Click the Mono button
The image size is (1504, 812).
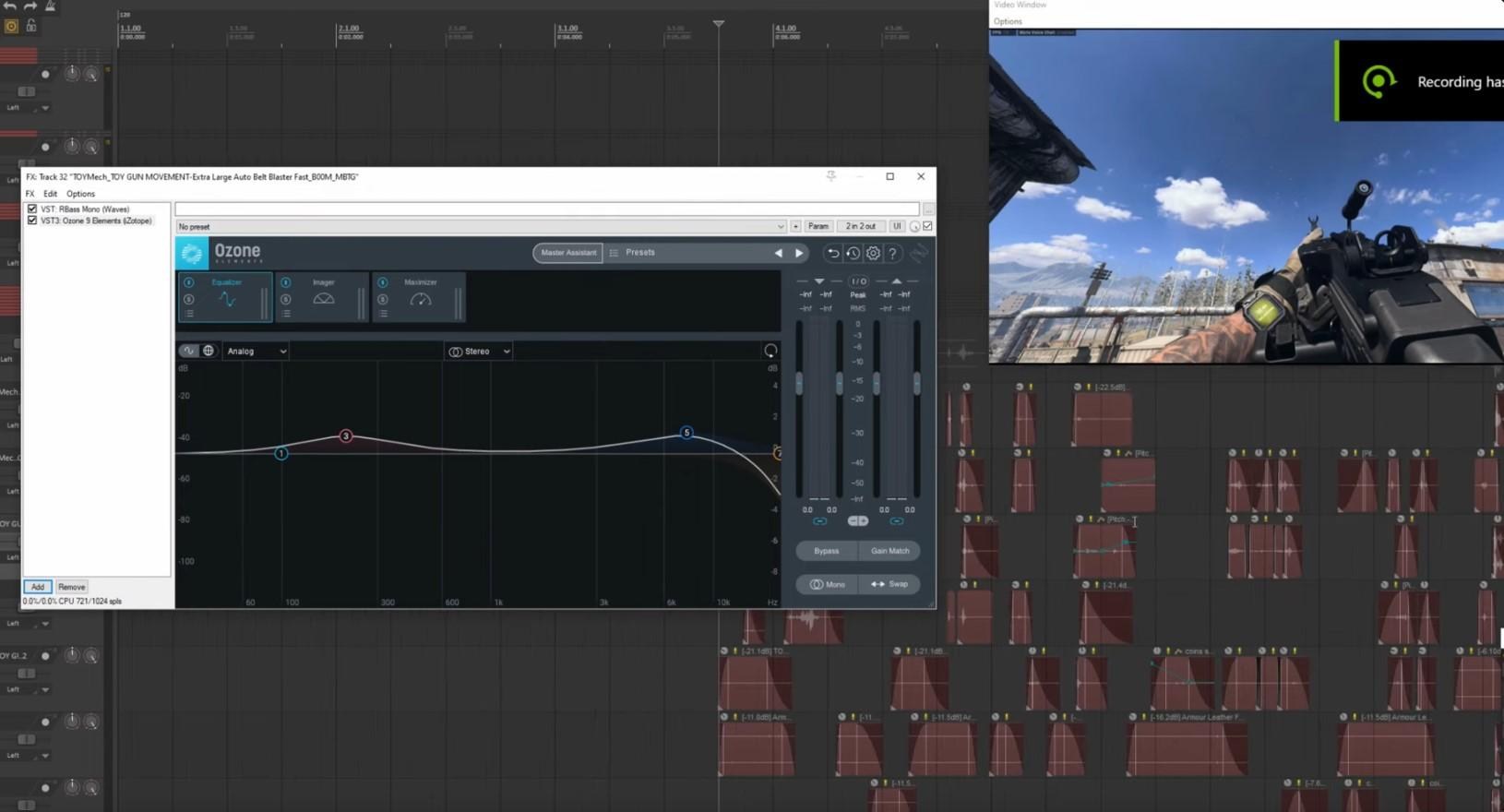[x=827, y=584]
